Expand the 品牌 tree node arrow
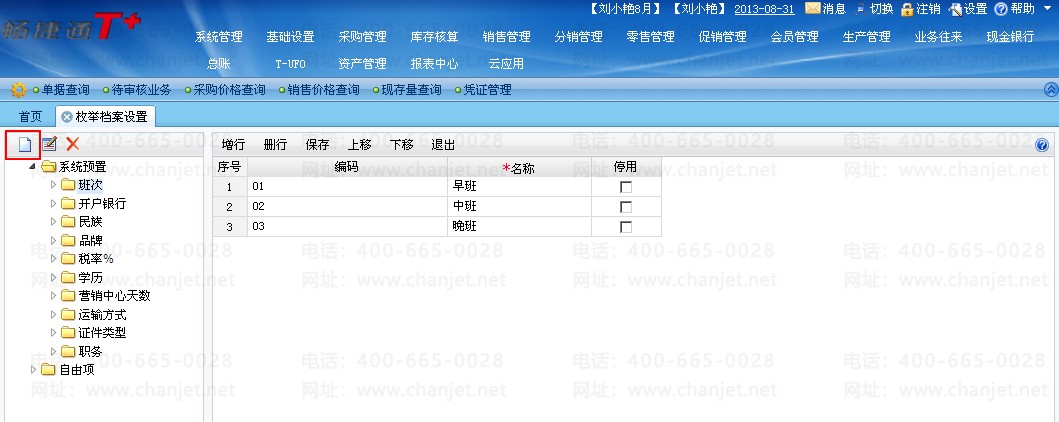 (x=54, y=240)
